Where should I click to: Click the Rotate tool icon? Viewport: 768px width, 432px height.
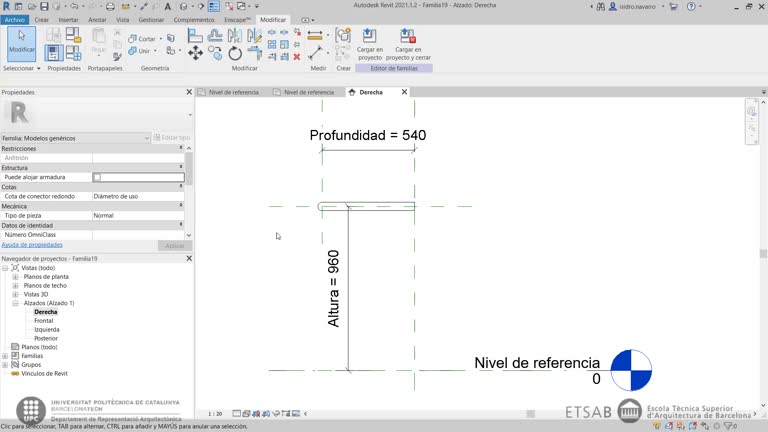(235, 53)
